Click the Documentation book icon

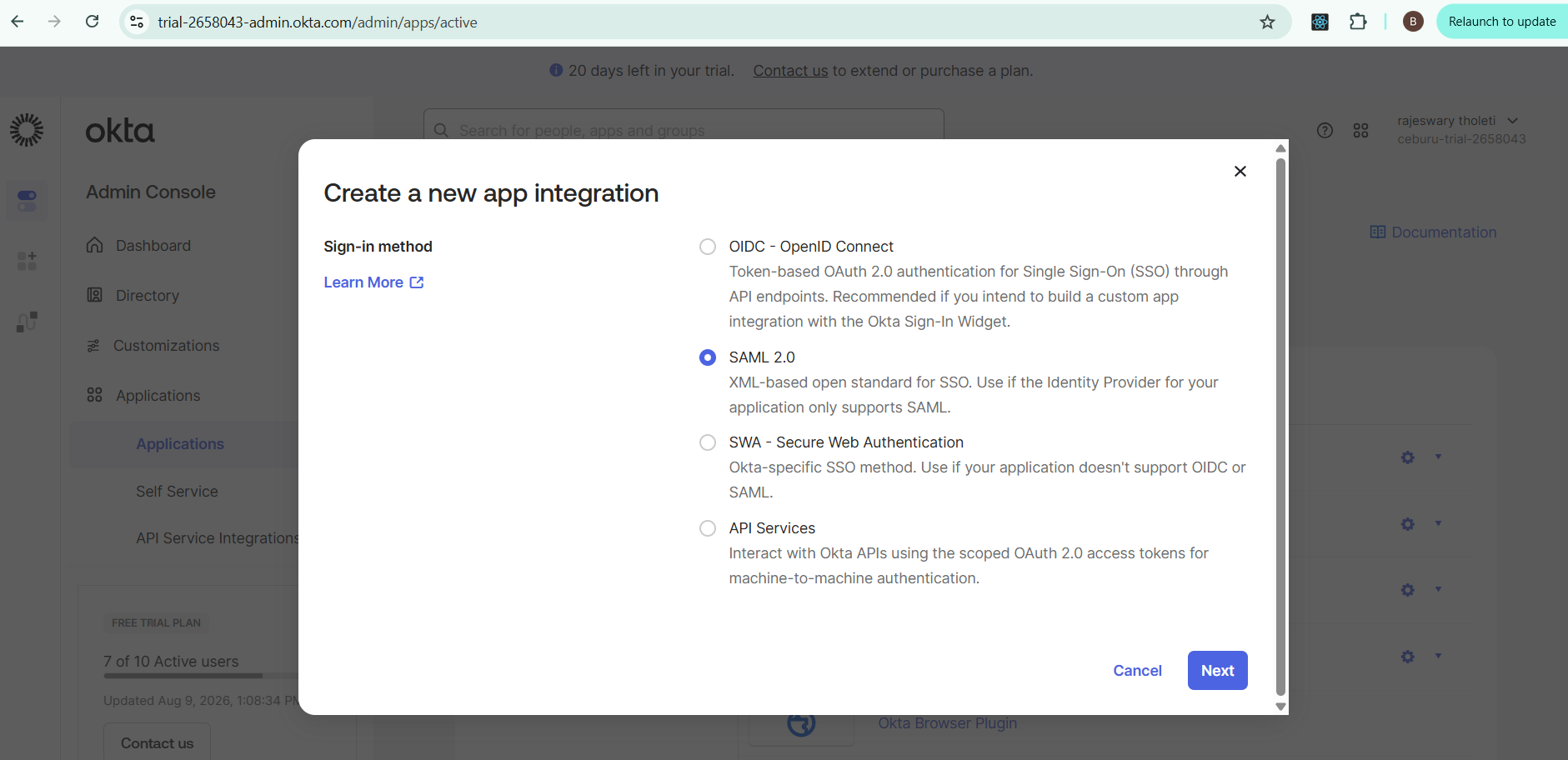pyautogui.click(x=1377, y=232)
